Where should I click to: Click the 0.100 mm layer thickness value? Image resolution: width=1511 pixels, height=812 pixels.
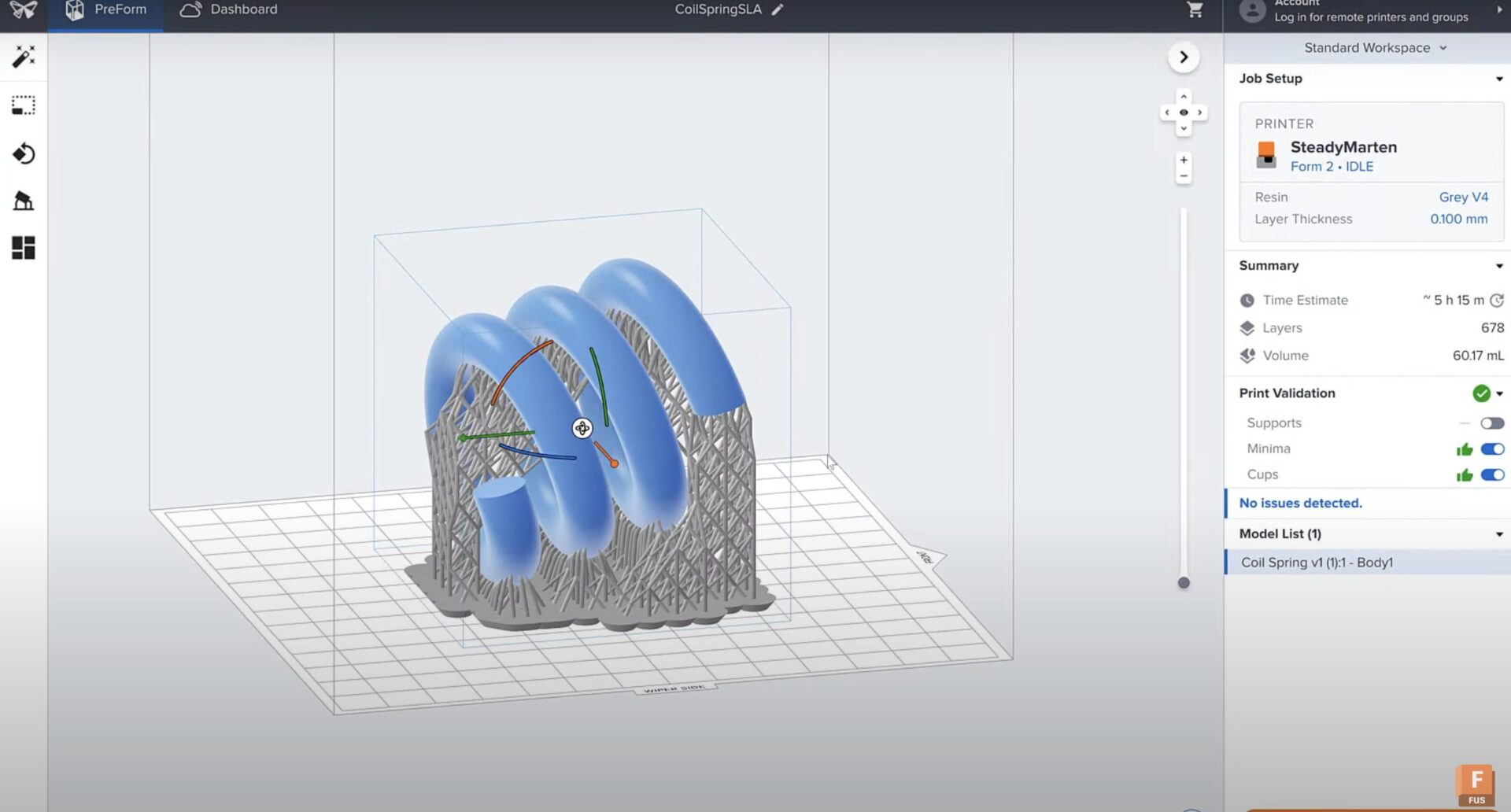pyautogui.click(x=1459, y=219)
